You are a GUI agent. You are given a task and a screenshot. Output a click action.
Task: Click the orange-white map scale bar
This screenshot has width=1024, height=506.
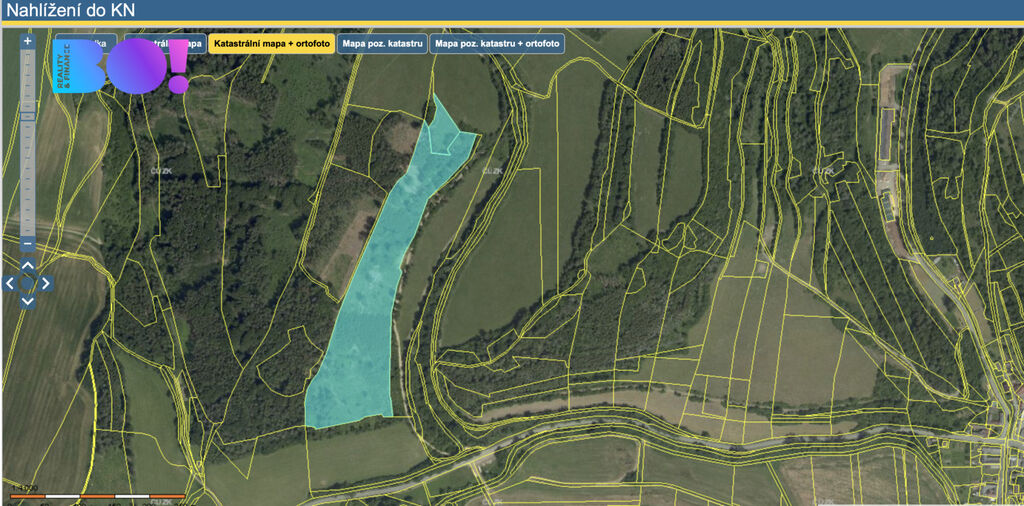coord(97,496)
